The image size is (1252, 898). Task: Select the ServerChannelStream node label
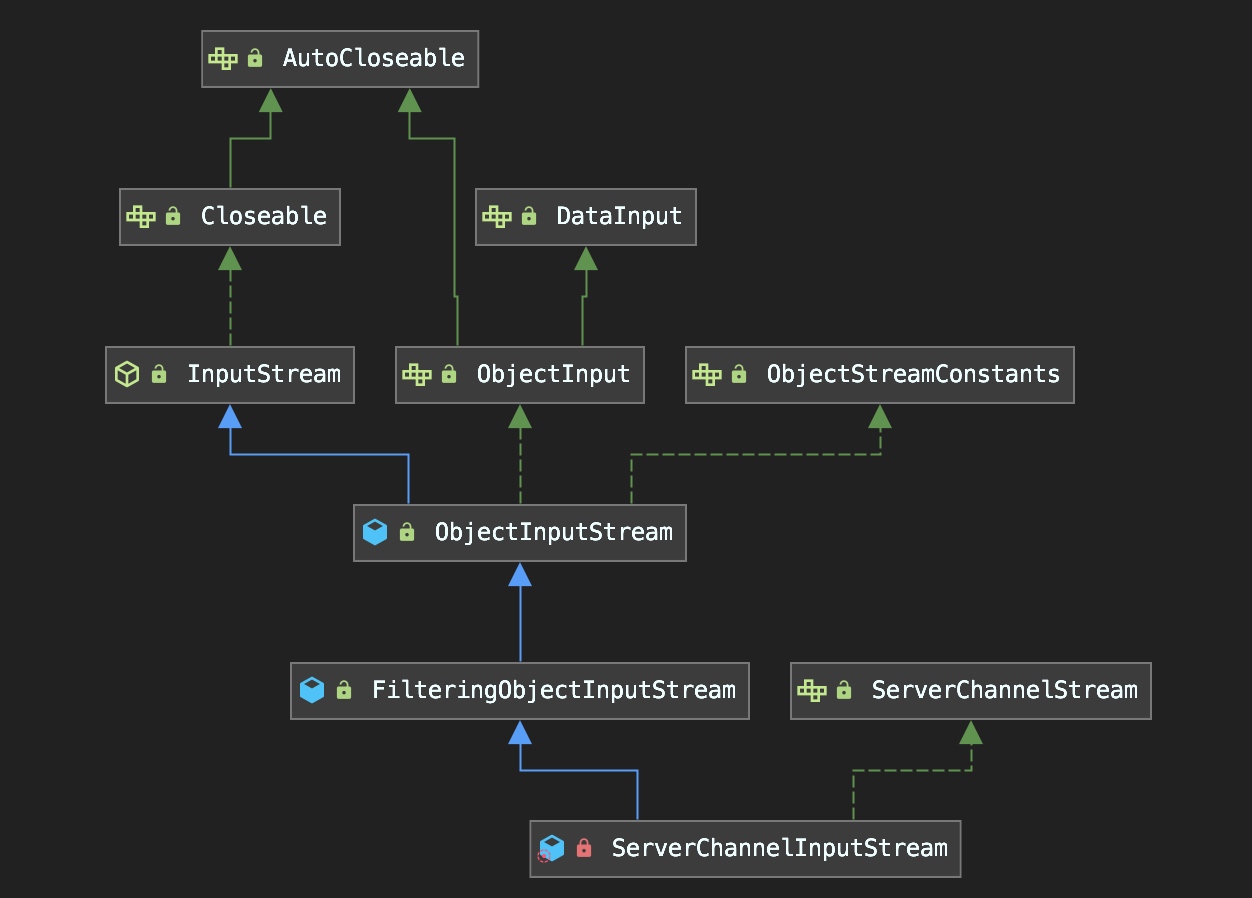coord(1005,690)
